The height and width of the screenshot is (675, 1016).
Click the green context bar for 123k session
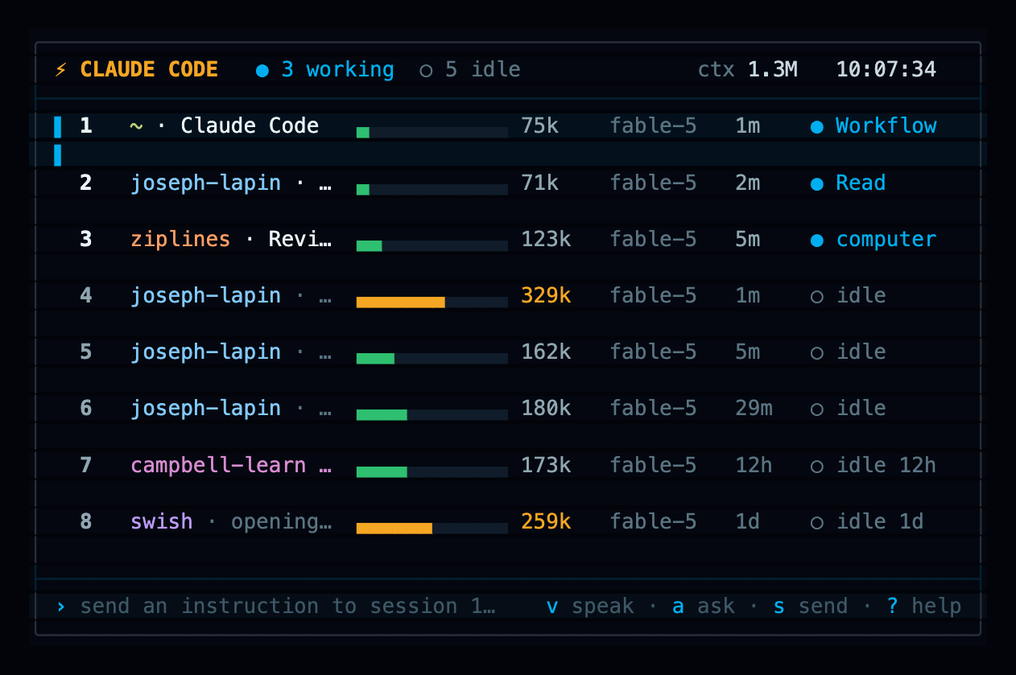tap(432, 246)
